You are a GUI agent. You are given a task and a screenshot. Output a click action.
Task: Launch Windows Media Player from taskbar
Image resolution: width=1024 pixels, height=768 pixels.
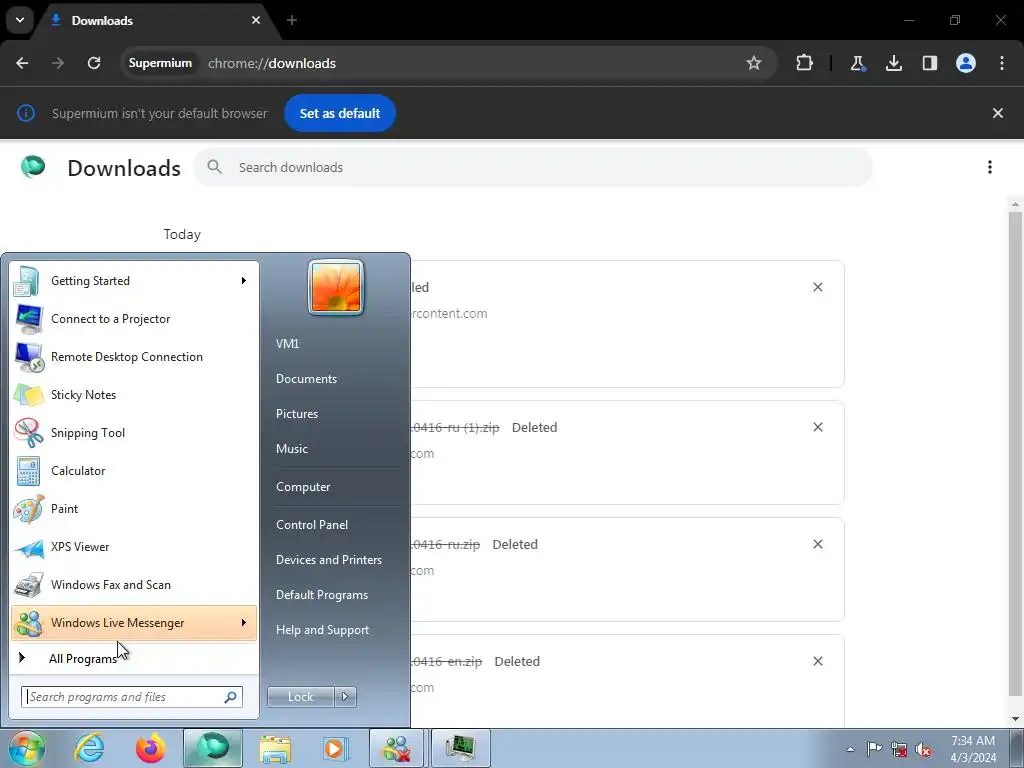[x=336, y=748]
